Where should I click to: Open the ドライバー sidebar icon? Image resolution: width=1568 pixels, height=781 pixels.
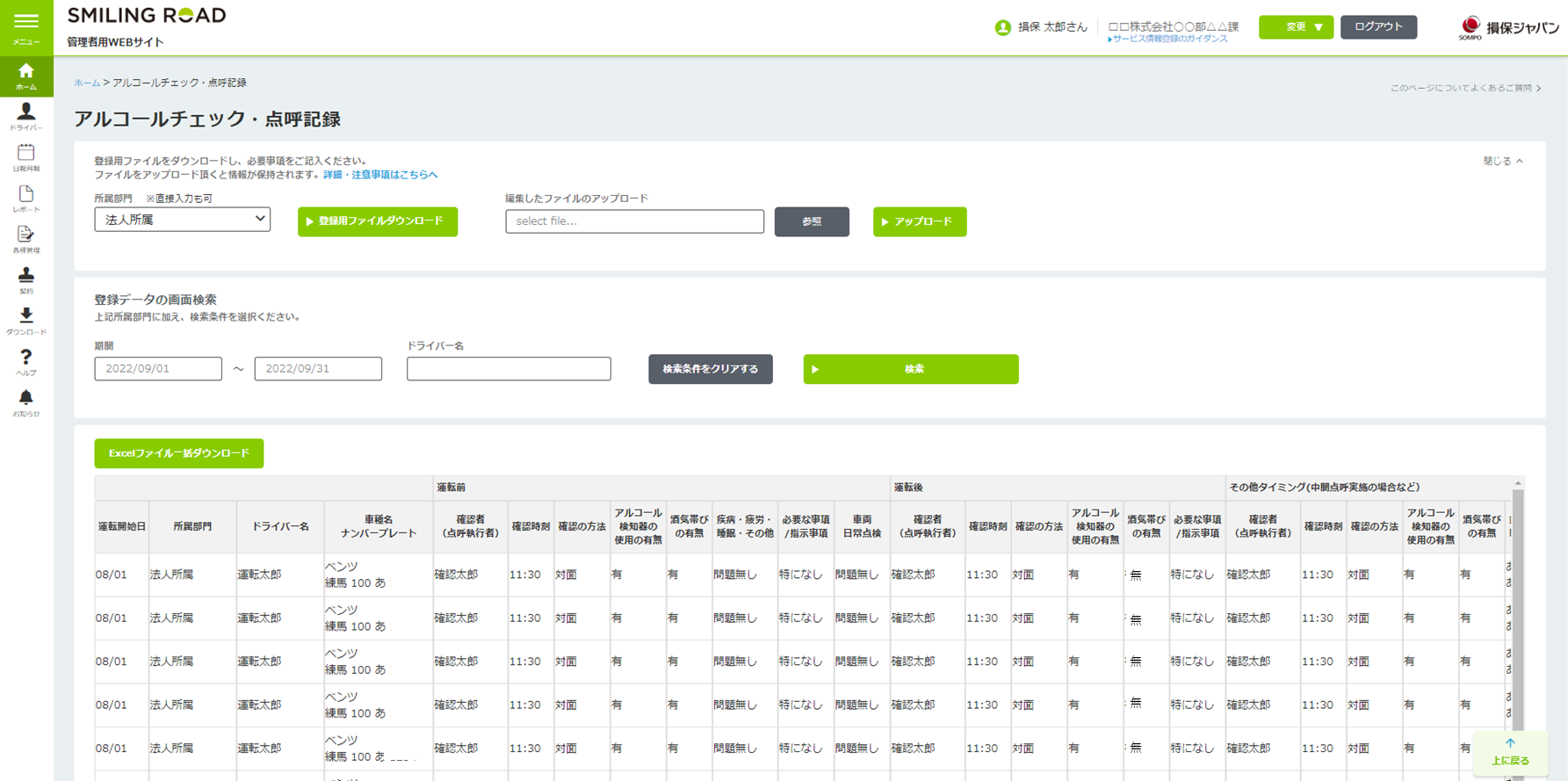pyautogui.click(x=26, y=117)
